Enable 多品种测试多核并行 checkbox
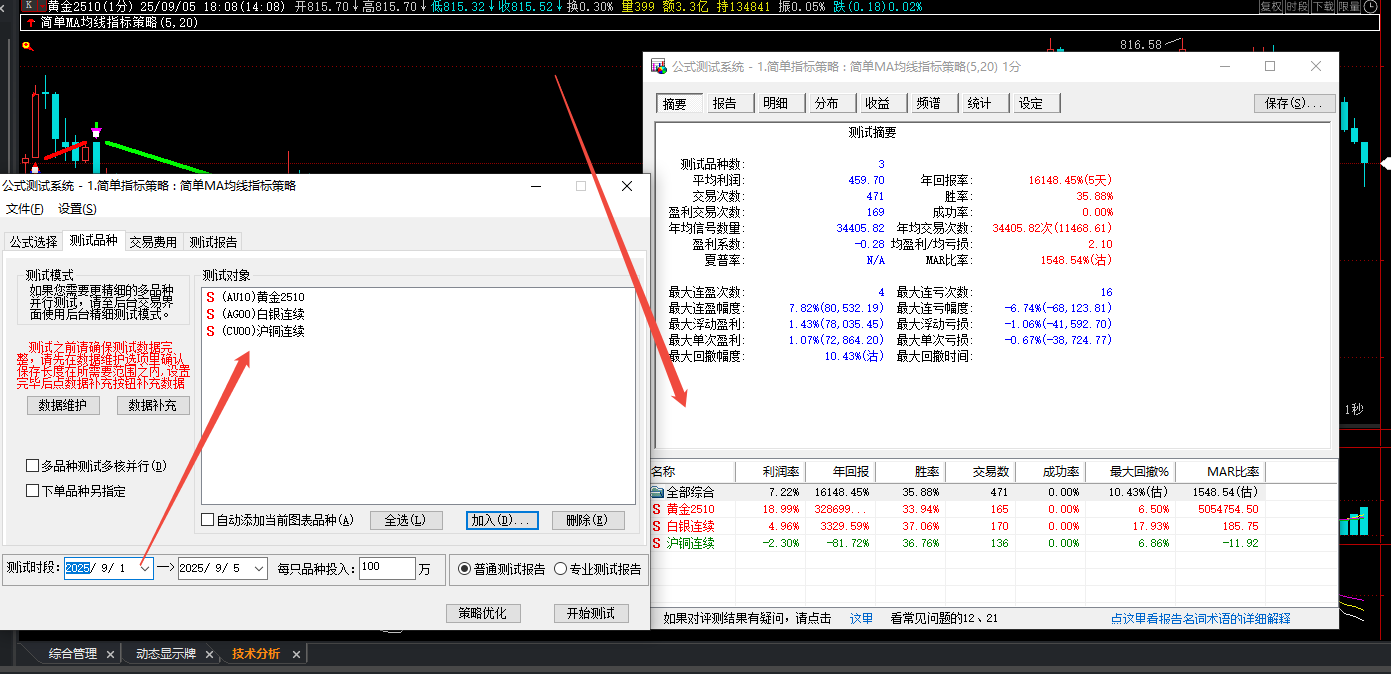Viewport: 1391px width, 674px height. [x=33, y=466]
